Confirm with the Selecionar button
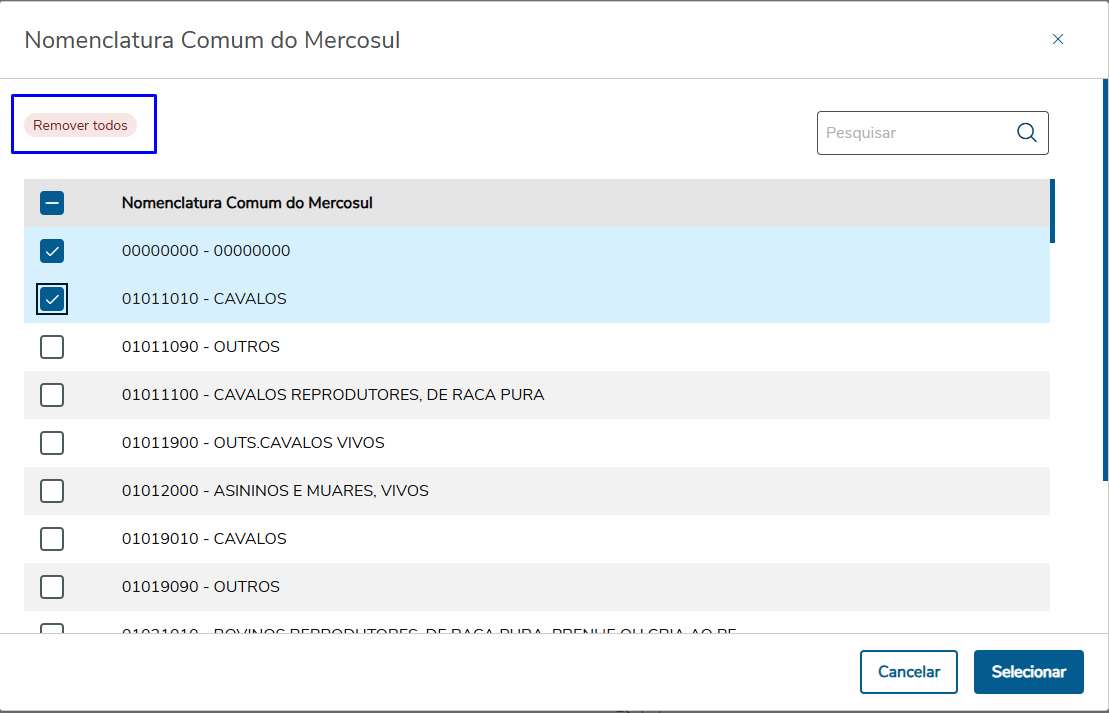 pos(1028,672)
